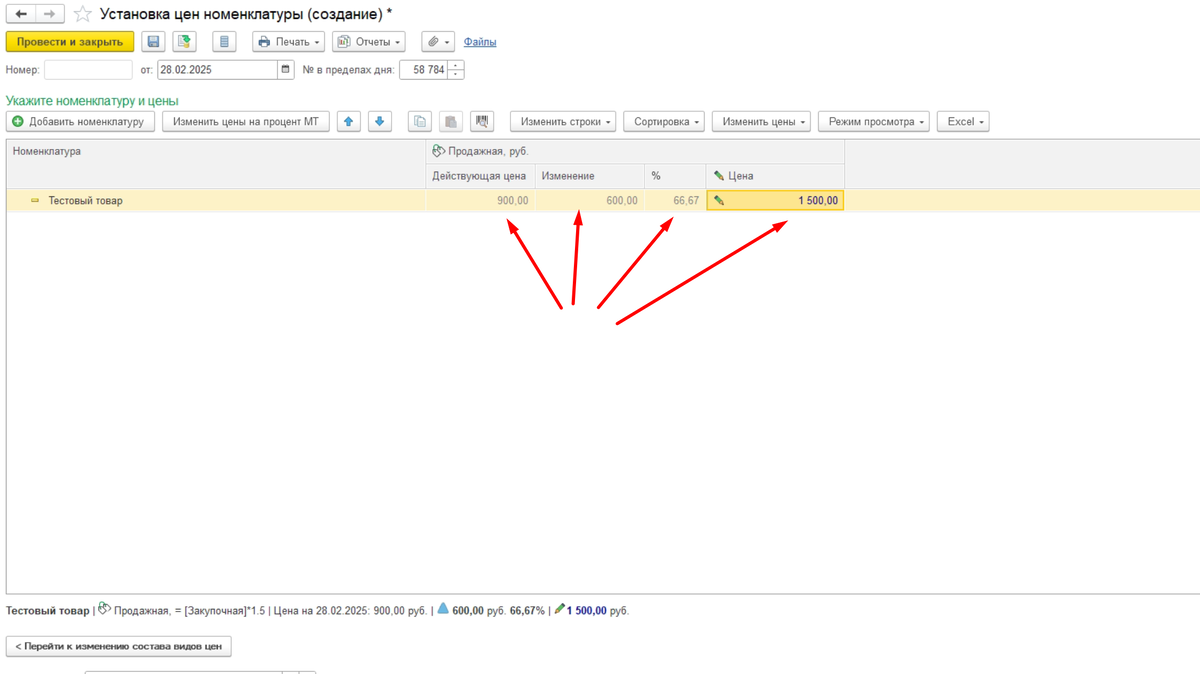Click the 900,00 current price cell

point(480,201)
